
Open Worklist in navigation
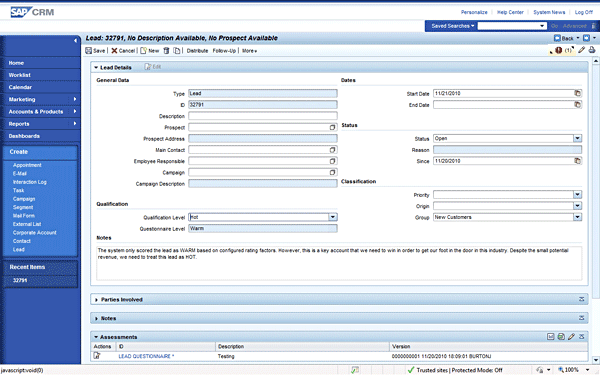coord(20,75)
